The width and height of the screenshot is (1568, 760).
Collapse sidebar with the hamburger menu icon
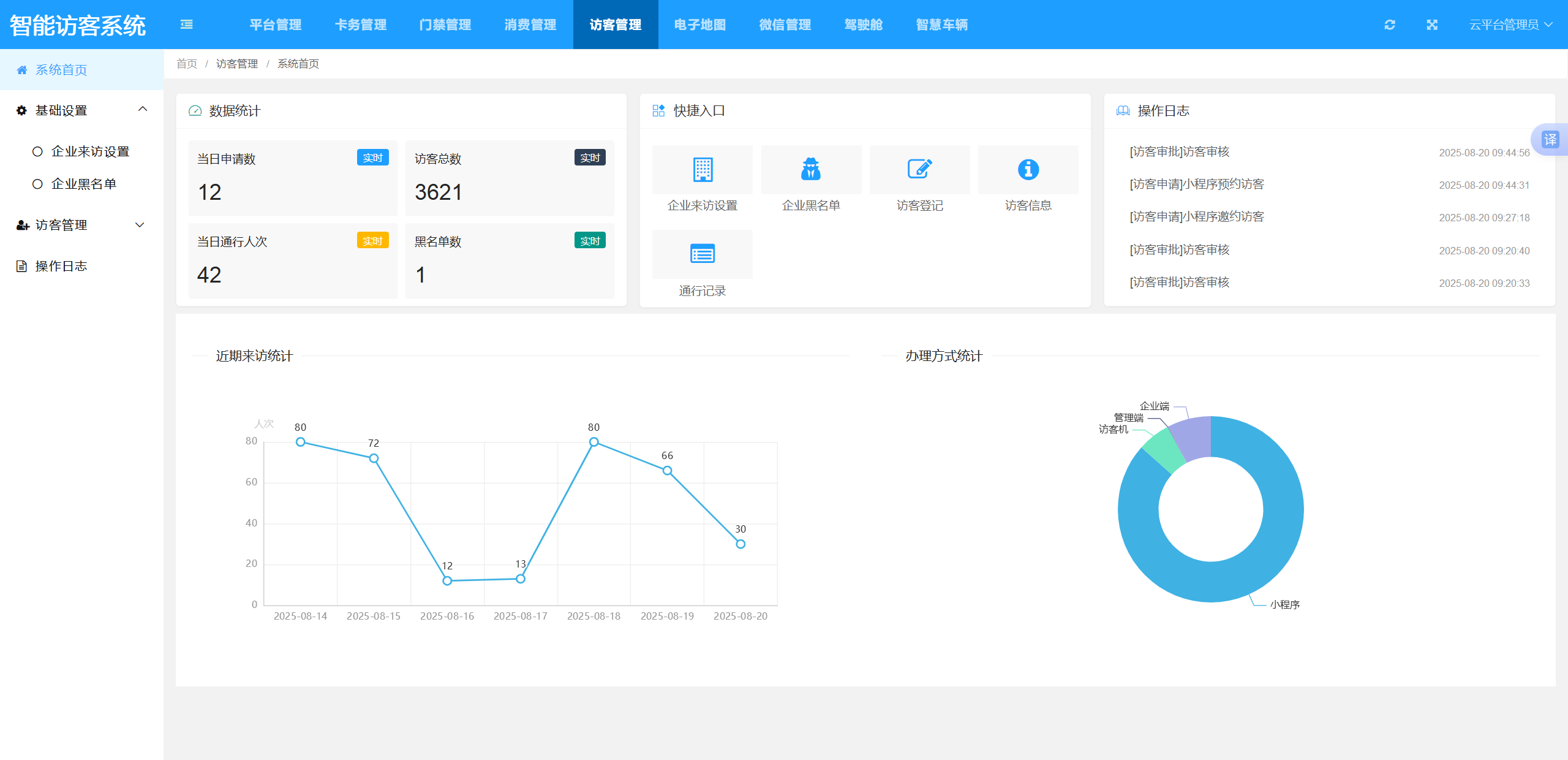(x=187, y=25)
